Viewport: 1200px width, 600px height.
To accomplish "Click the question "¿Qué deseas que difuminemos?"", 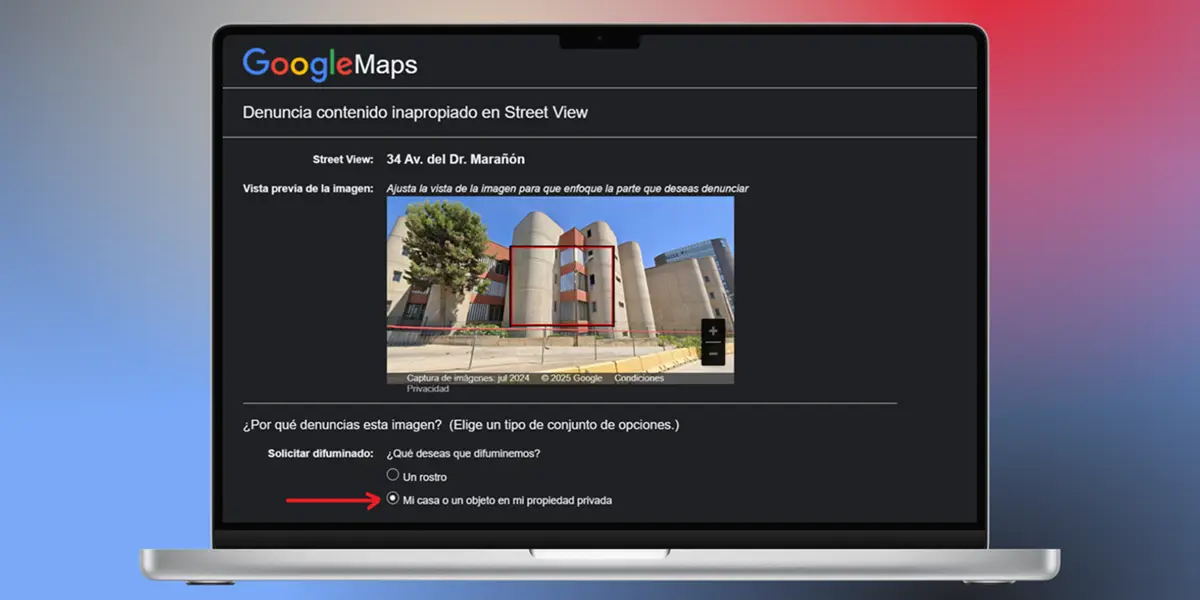I will click(465, 453).
